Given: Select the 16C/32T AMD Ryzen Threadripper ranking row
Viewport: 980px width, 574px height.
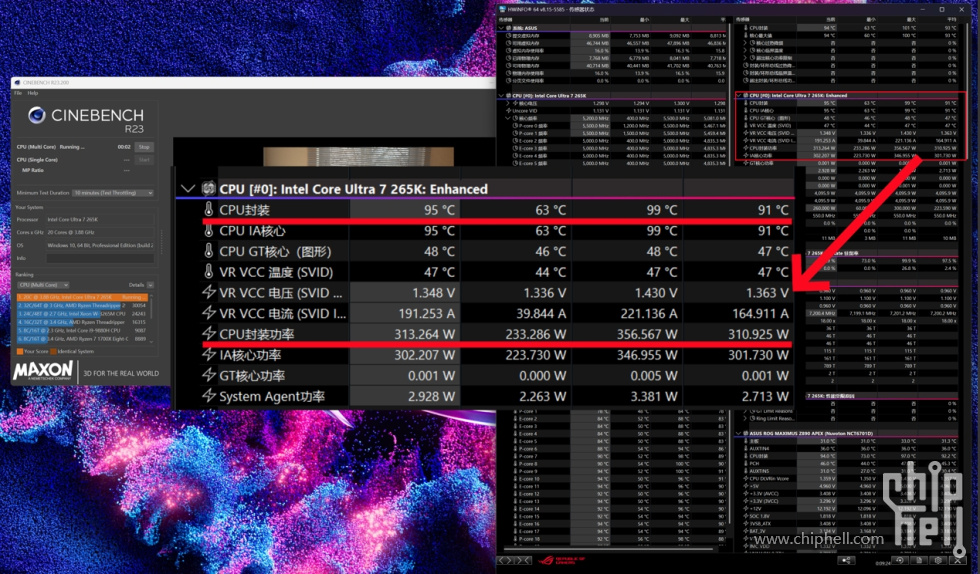Looking at the screenshot, I should (82, 322).
